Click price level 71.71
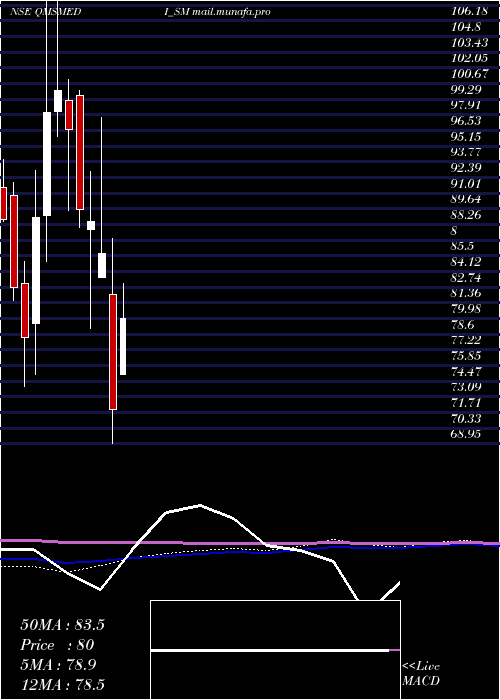The height and width of the screenshot is (700, 500). coord(466,402)
